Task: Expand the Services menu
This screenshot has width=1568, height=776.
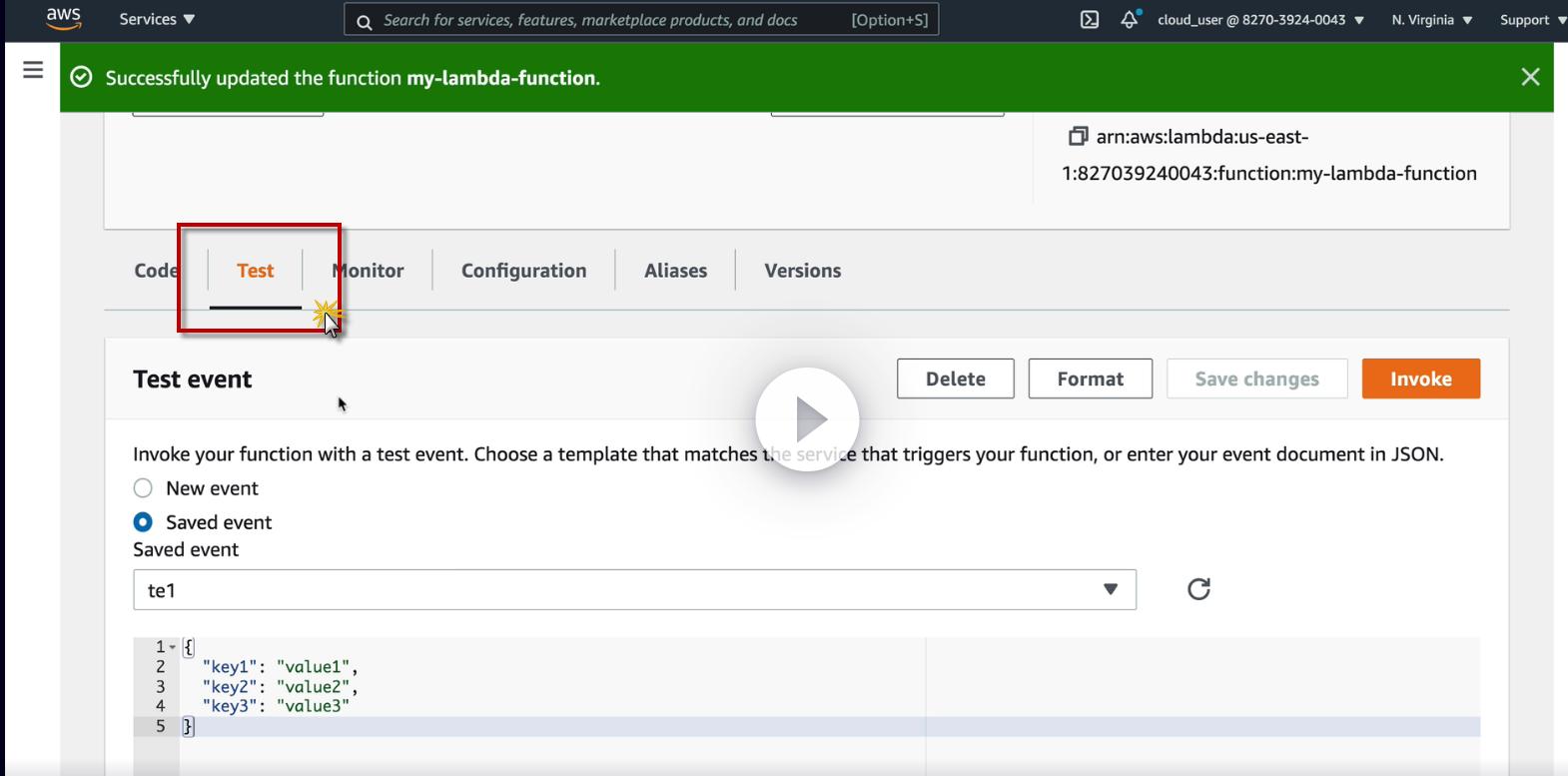Action: click(157, 19)
